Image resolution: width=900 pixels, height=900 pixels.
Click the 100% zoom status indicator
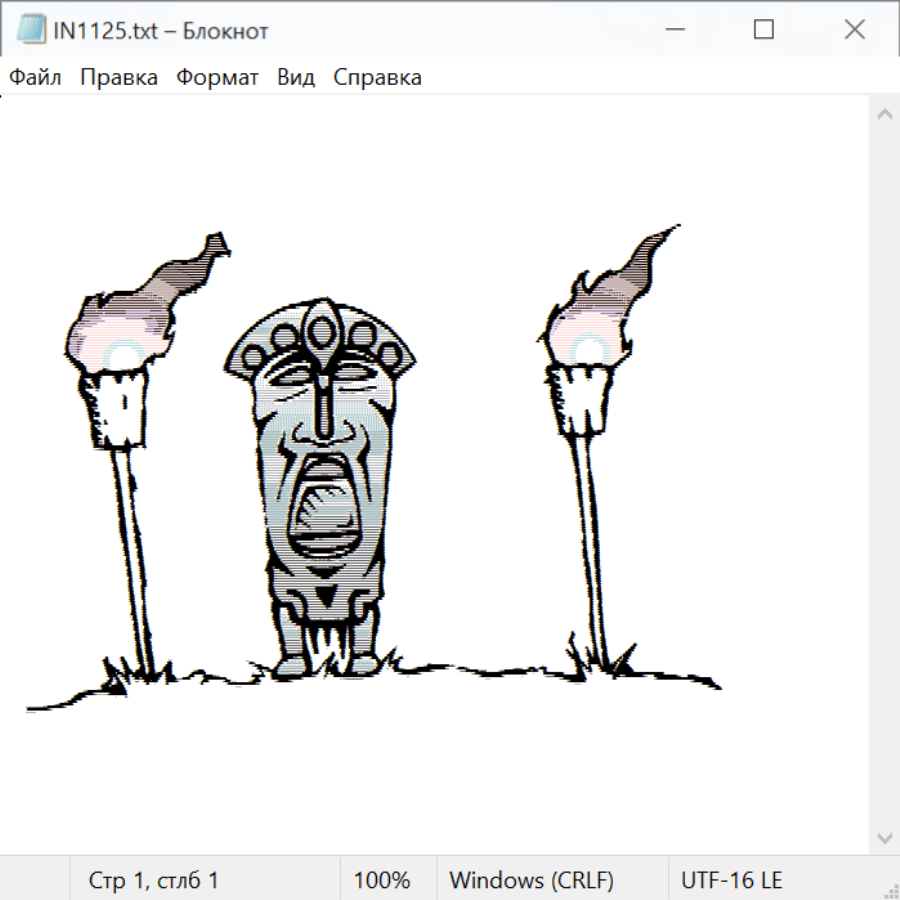click(382, 880)
